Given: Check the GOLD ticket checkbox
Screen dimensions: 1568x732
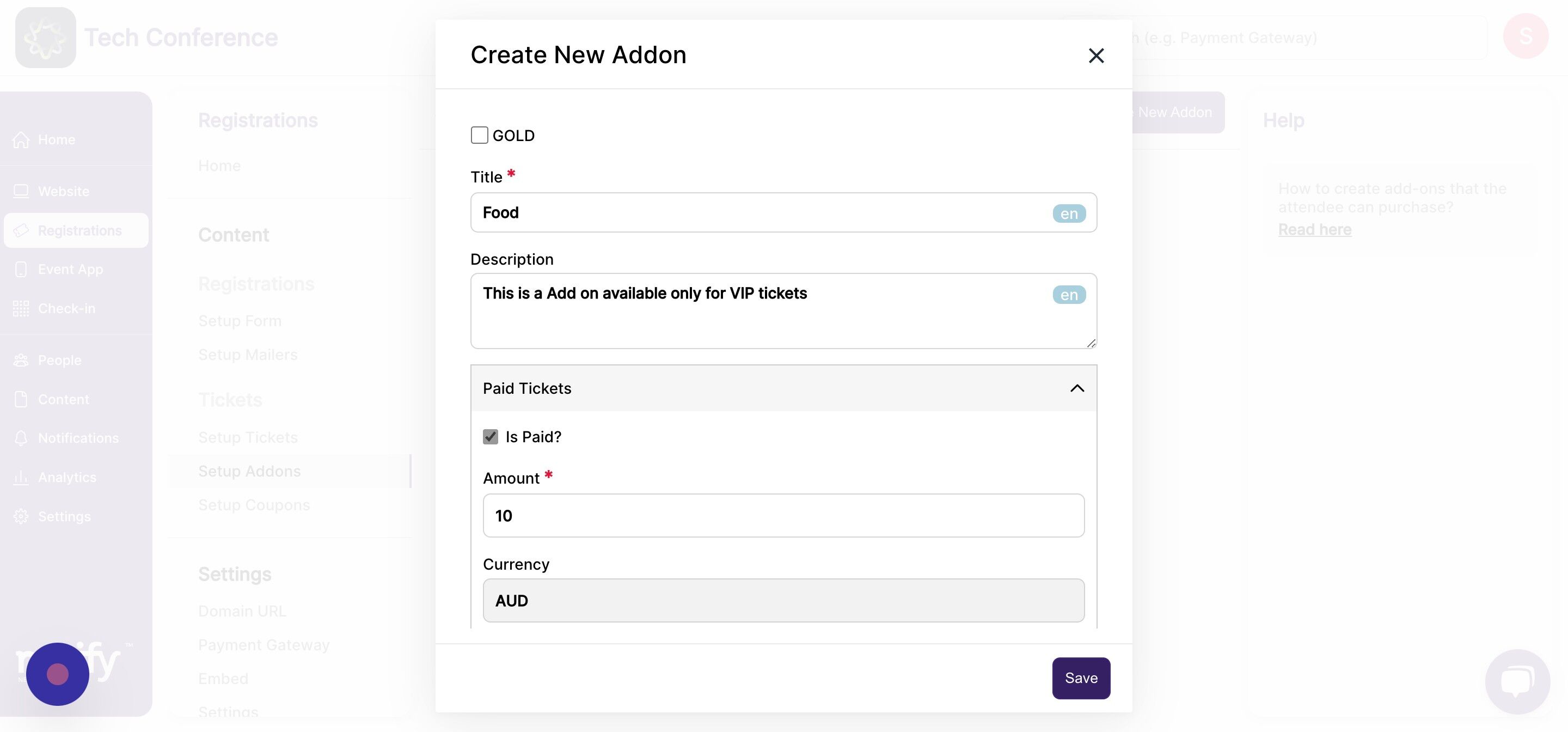Looking at the screenshot, I should point(480,135).
